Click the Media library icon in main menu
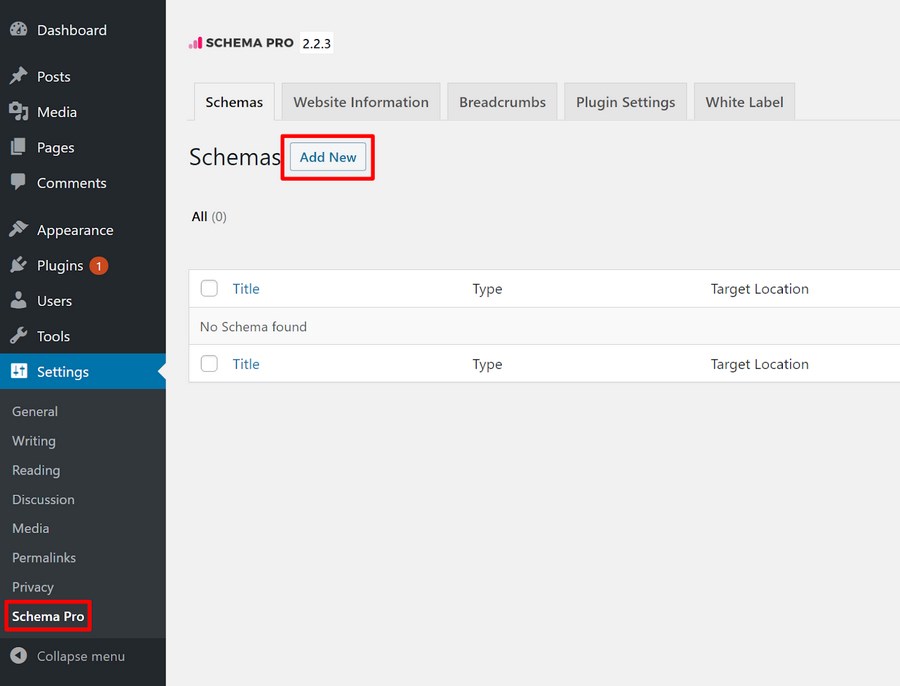The width and height of the screenshot is (900, 686). (18, 111)
